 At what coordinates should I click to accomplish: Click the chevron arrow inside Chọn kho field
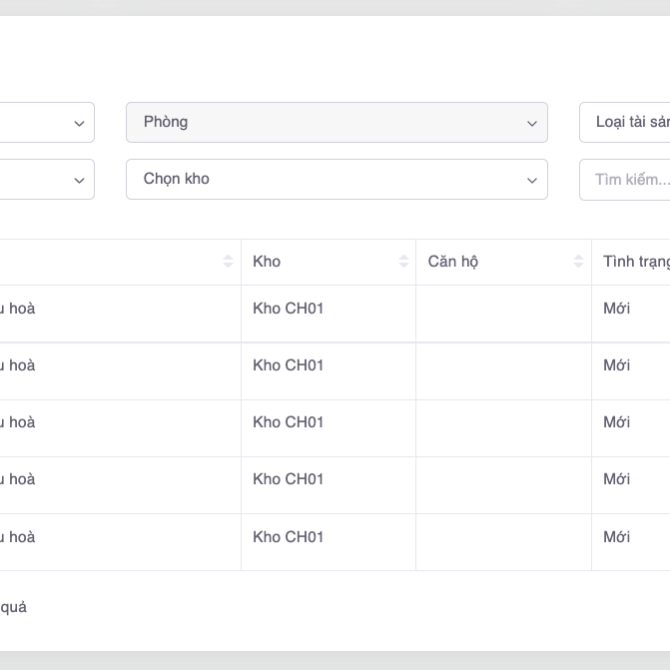click(531, 180)
